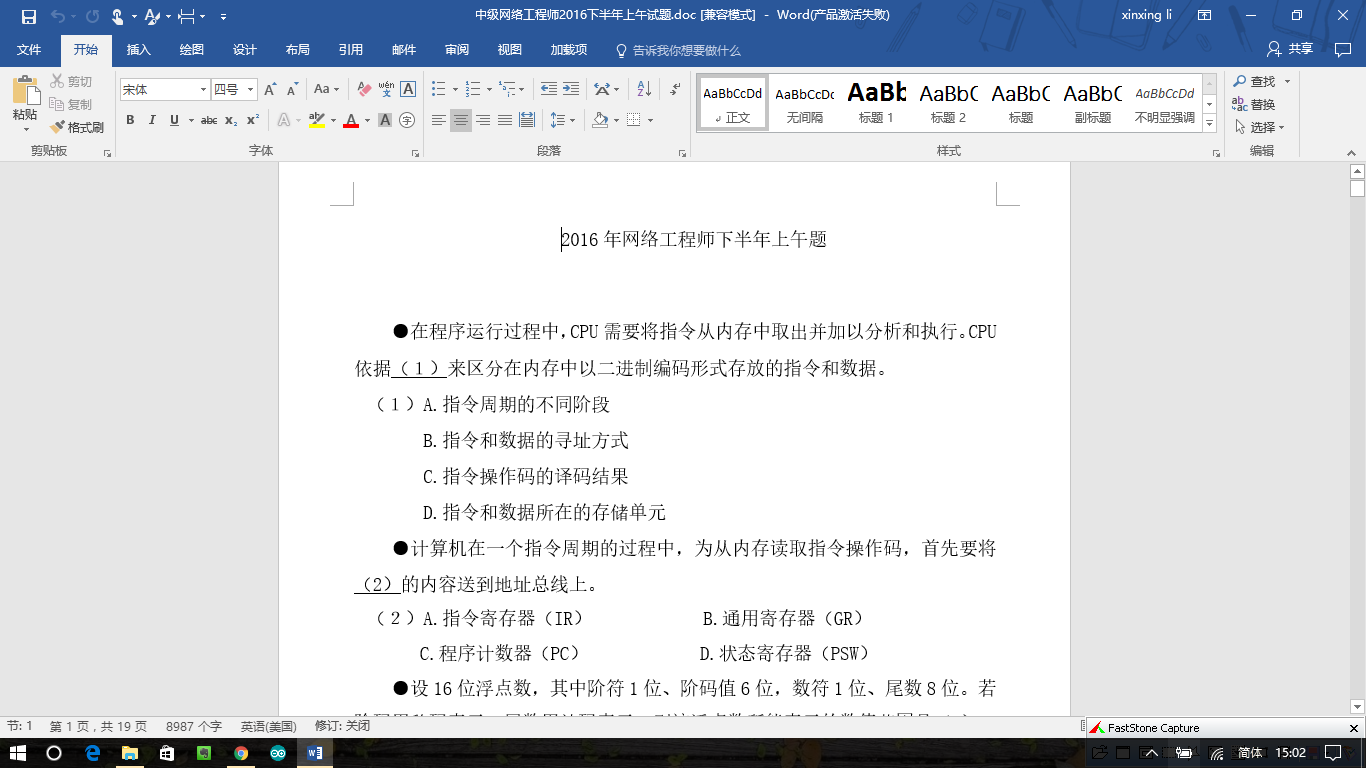Open Chrome from the taskbar

241,753
